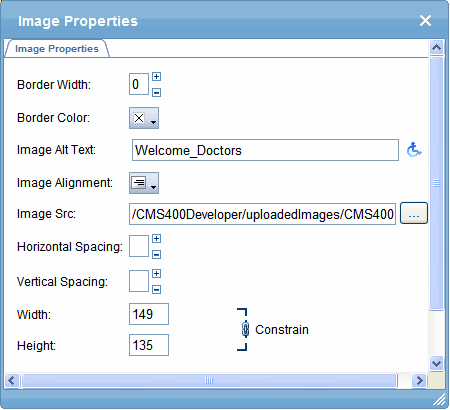Click accessibility wheelchair icon beside Alt Text

414,150
